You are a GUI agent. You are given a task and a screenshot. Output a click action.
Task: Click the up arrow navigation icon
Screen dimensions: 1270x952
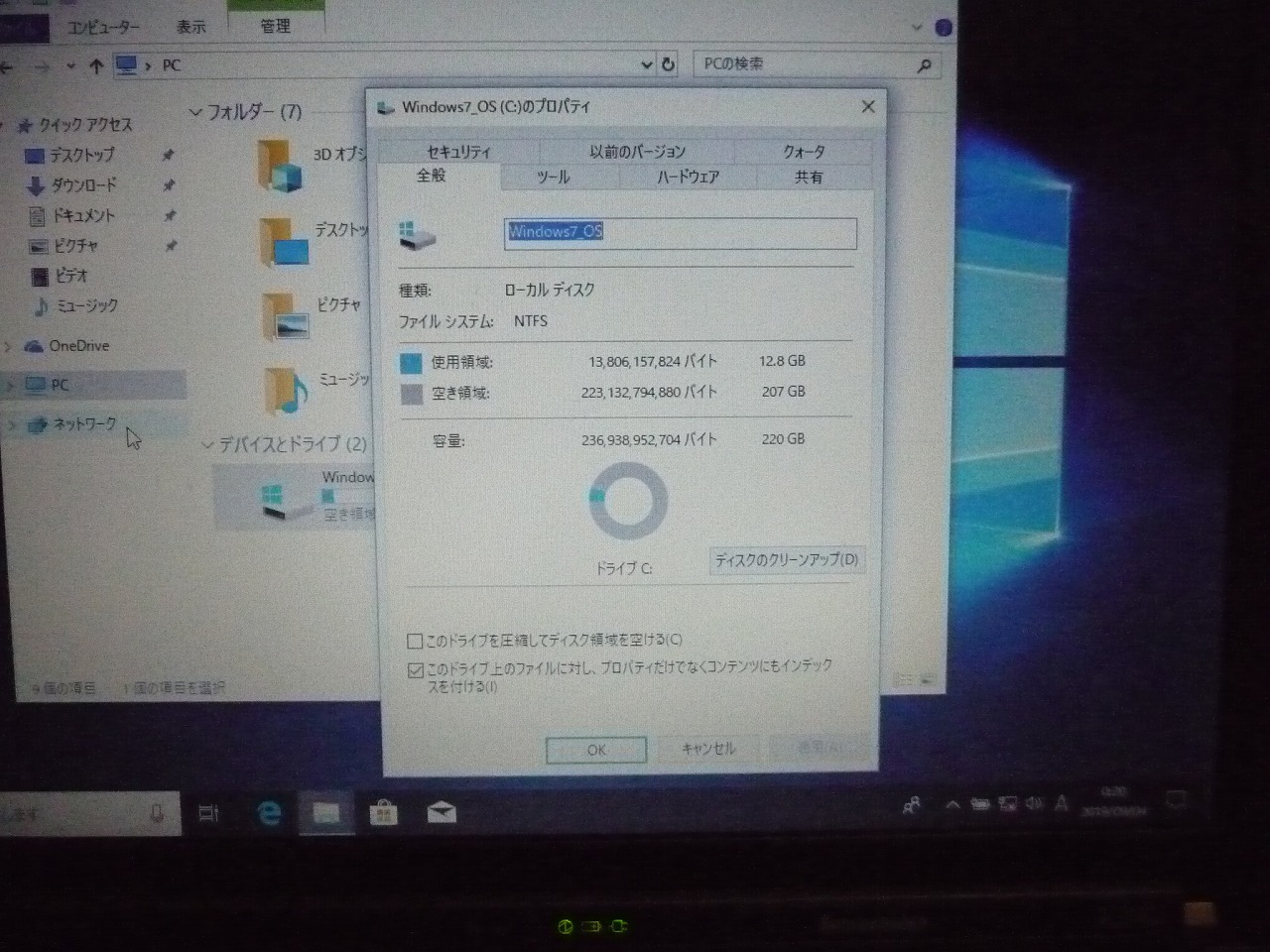pos(96,66)
